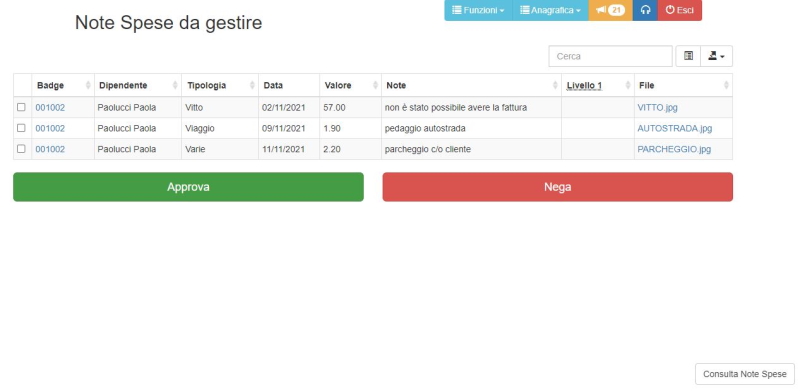Click the Data column header
800x391 pixels.
(x=289, y=85)
